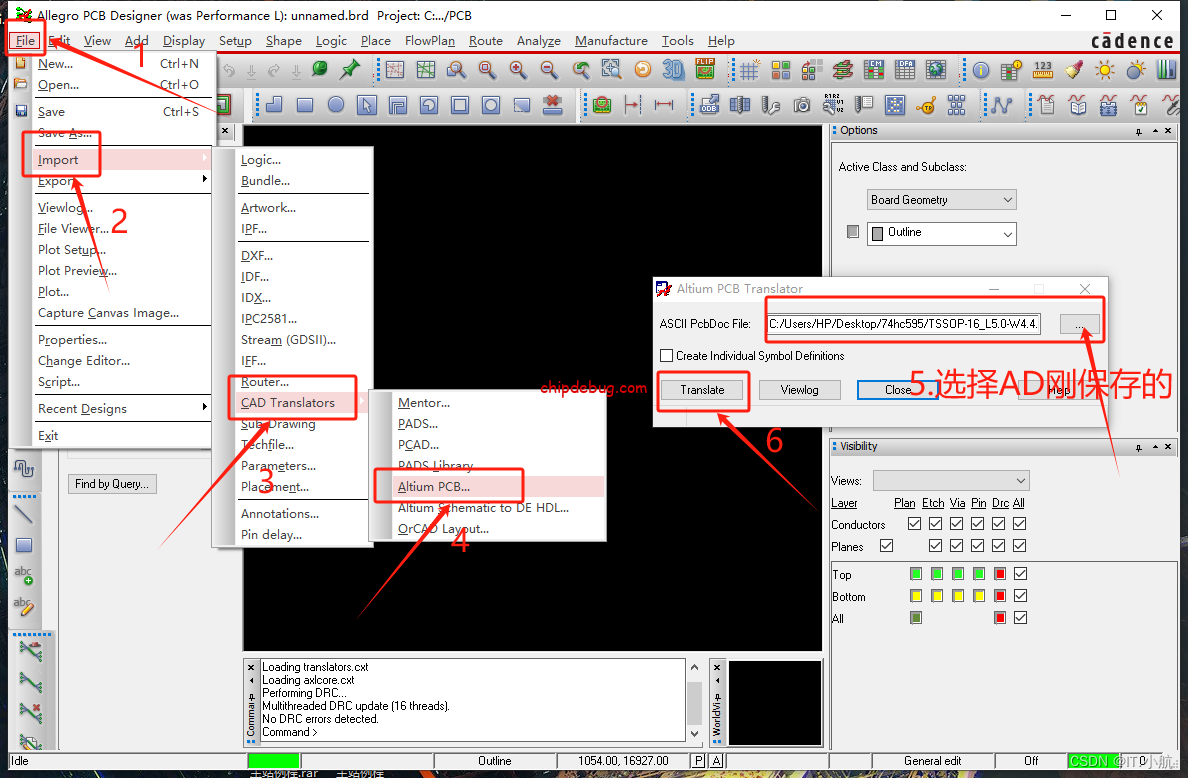This screenshot has width=1188, height=778.
Task: Click the zoom out magnifier icon
Action: (x=549, y=70)
